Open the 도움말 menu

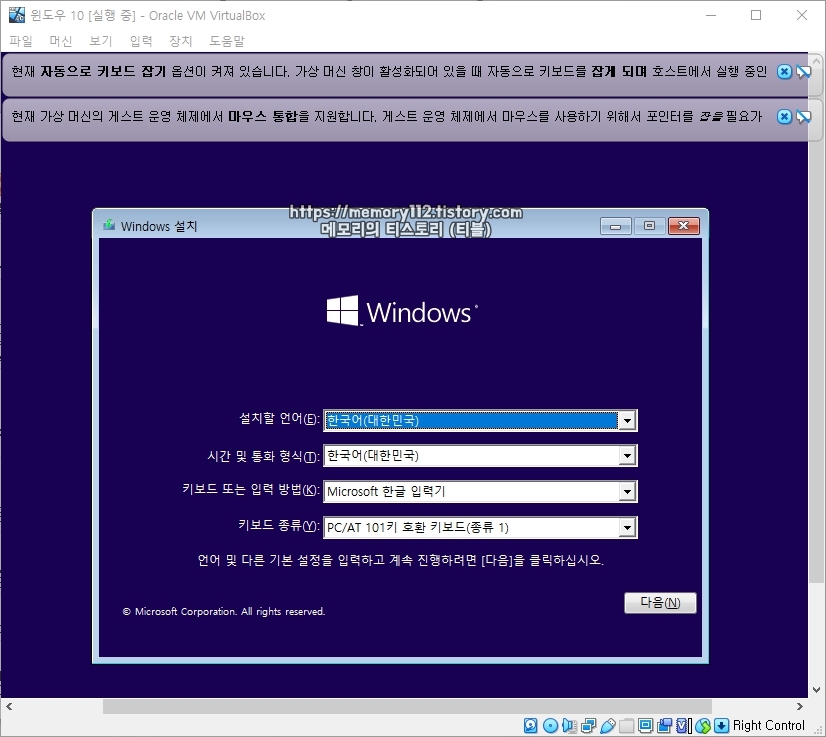coord(227,41)
